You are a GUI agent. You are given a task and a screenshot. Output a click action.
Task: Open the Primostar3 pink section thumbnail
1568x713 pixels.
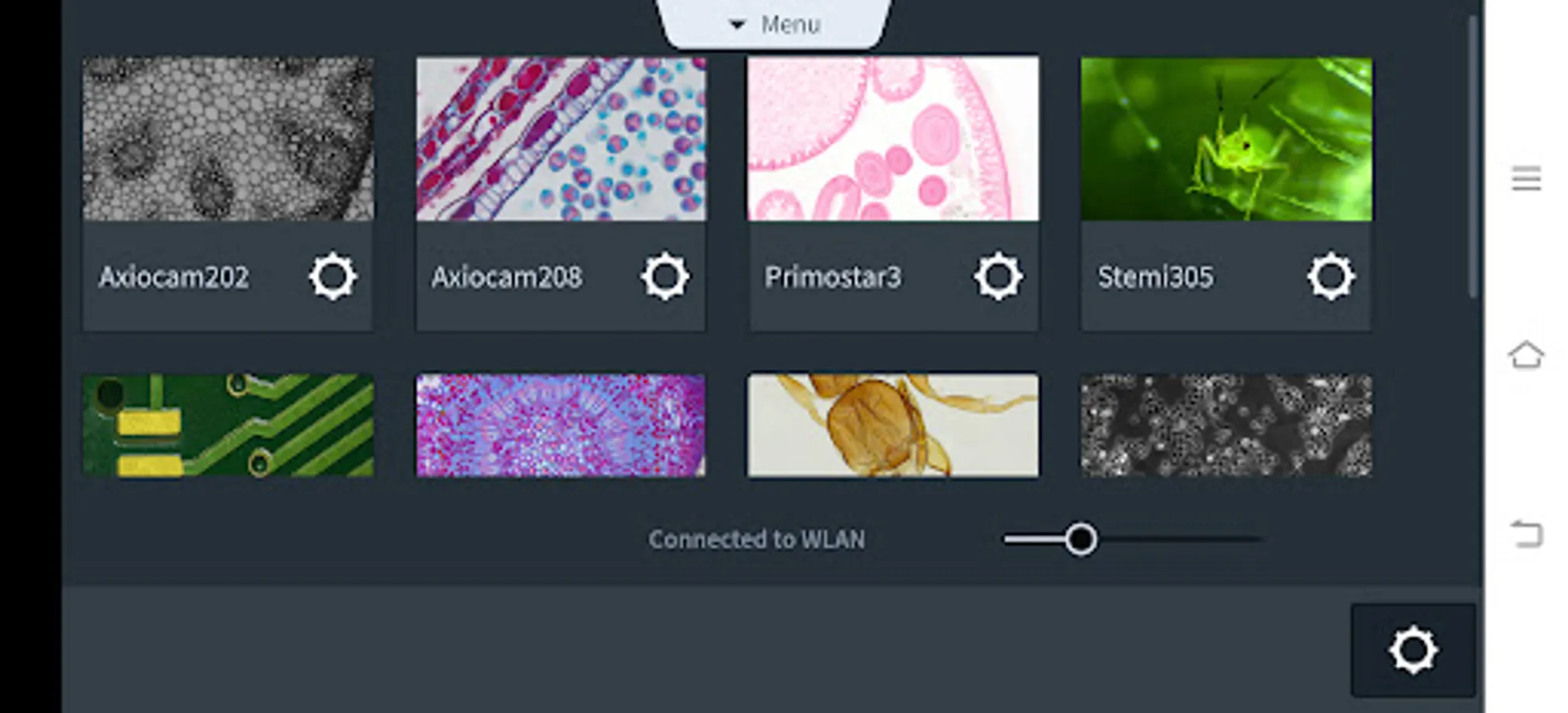point(893,139)
